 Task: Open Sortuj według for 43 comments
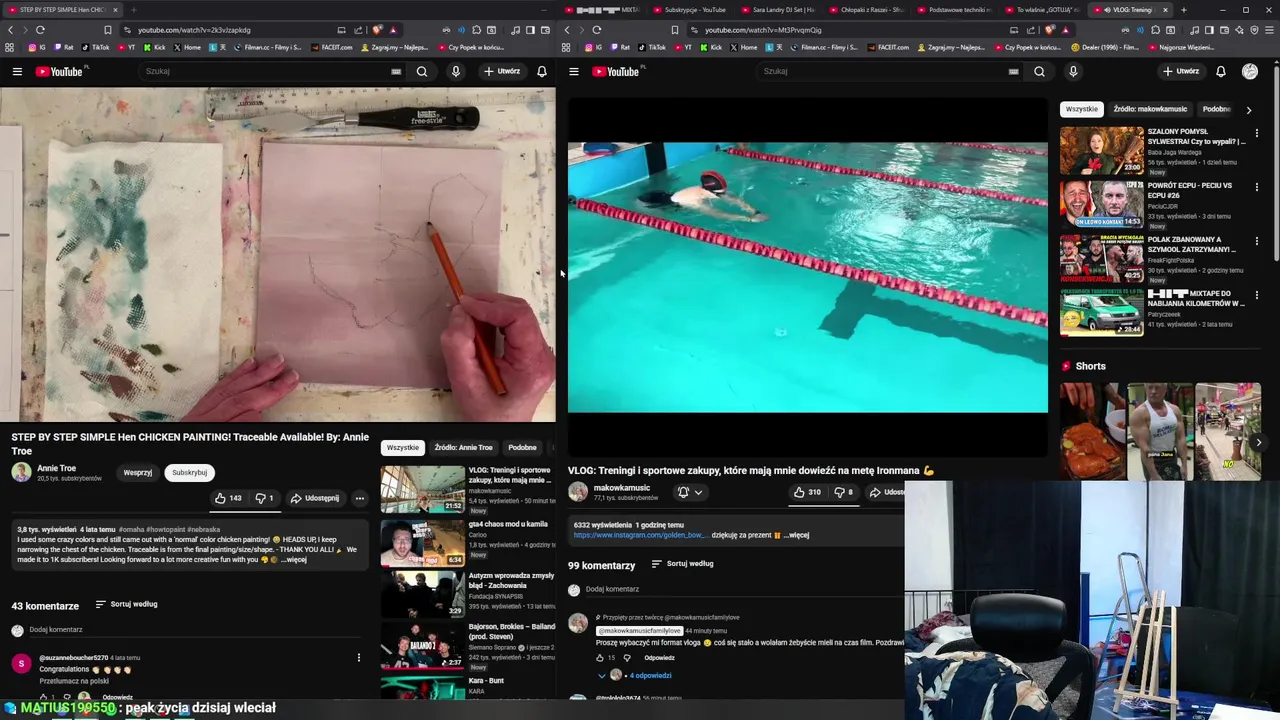(126, 604)
